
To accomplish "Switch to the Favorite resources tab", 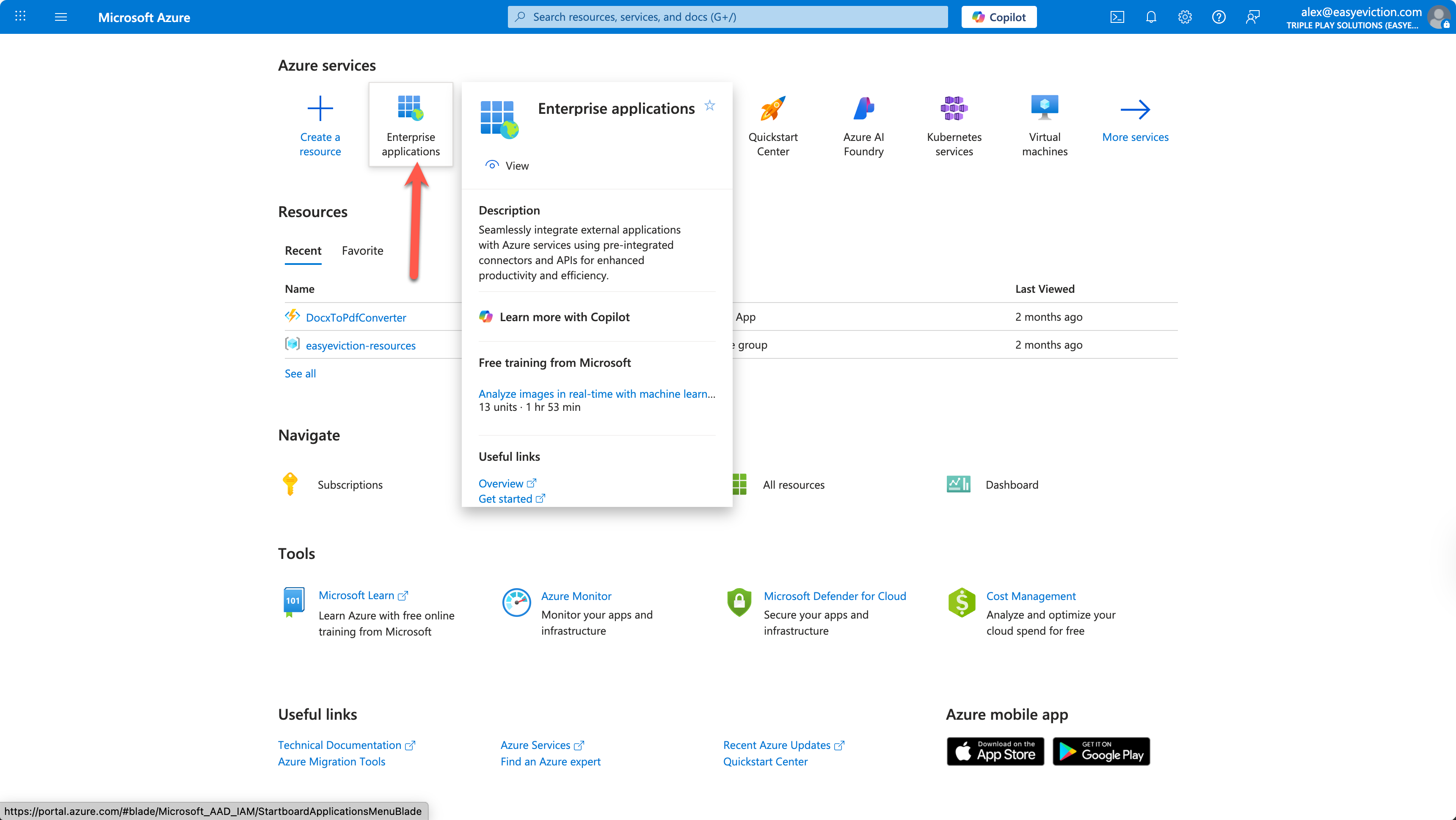I will click(362, 250).
